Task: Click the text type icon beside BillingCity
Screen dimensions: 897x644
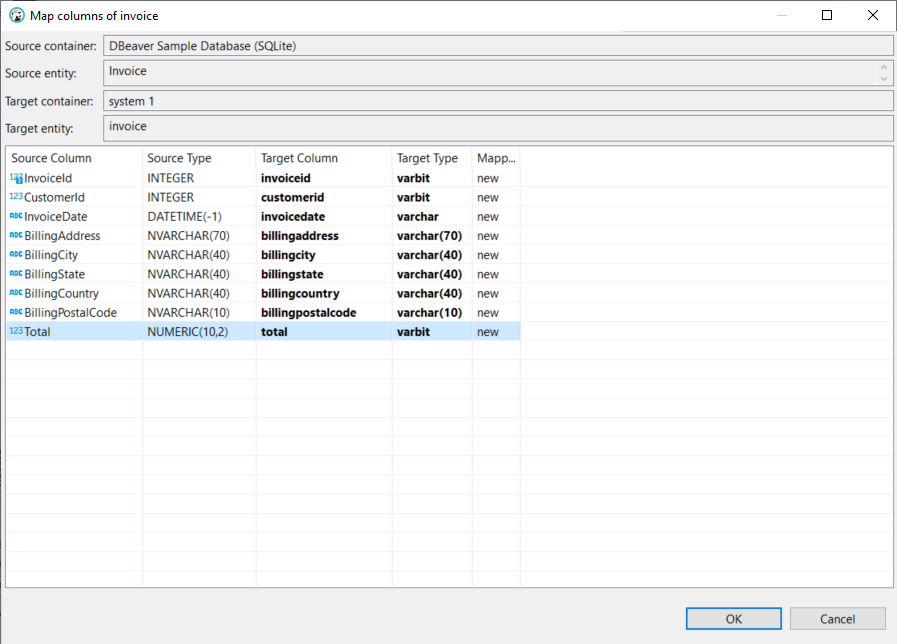Action: coord(15,255)
